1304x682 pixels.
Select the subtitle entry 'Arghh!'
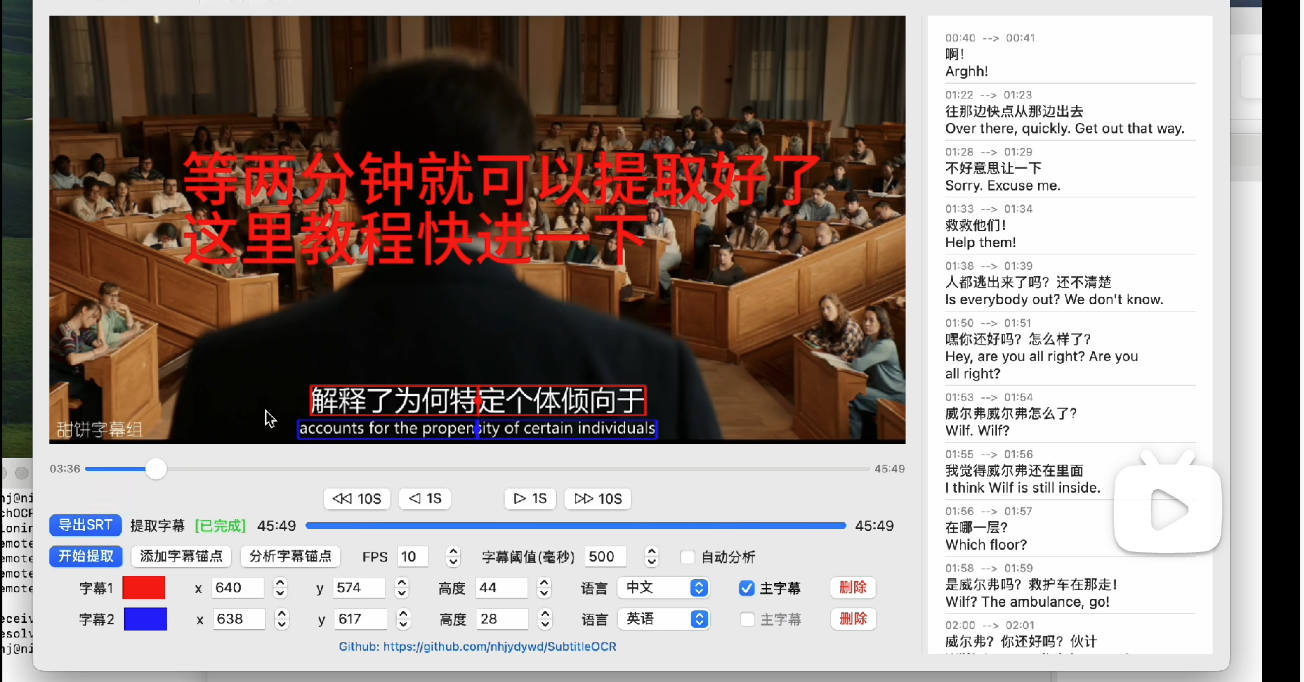[967, 72]
